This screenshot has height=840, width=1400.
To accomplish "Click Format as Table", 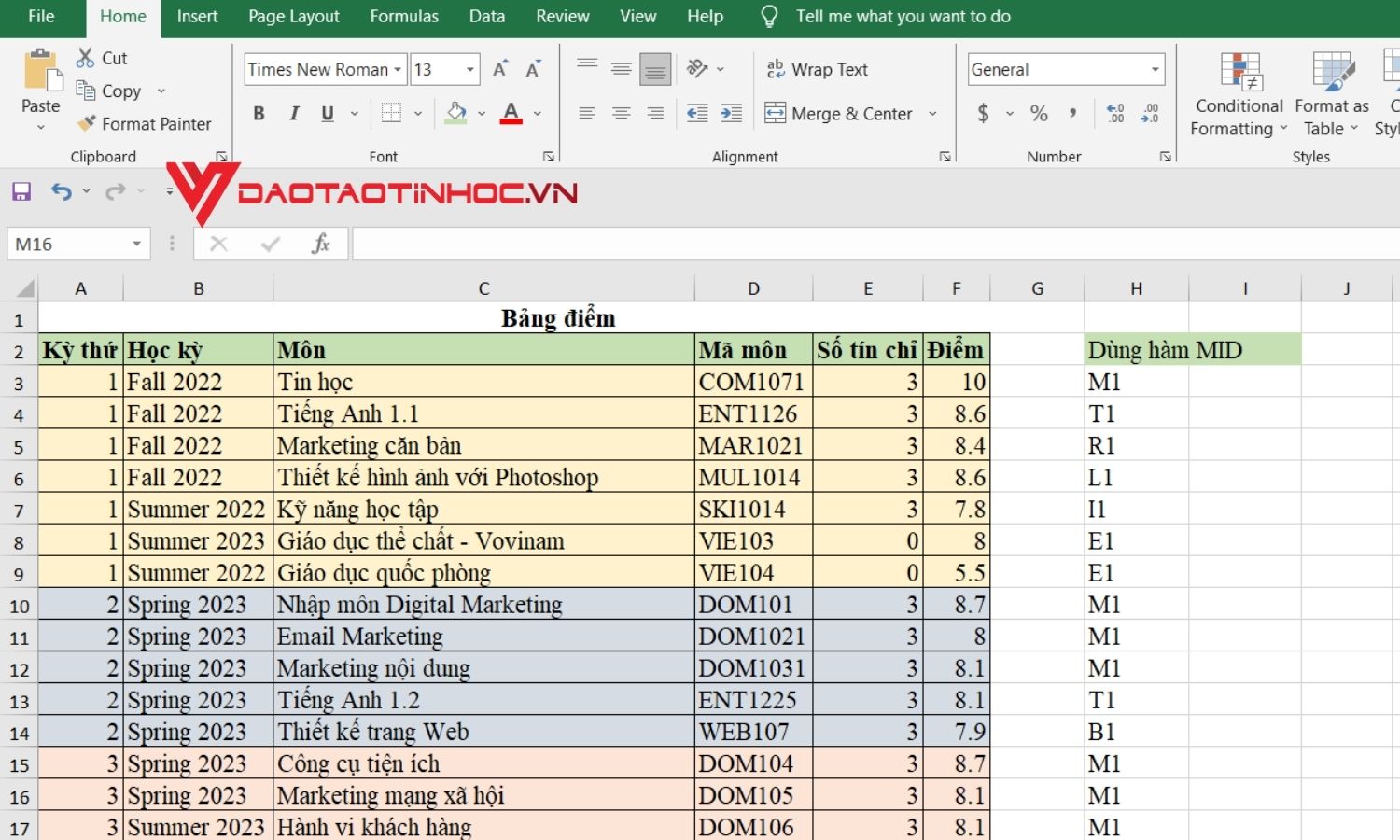I will [1330, 93].
